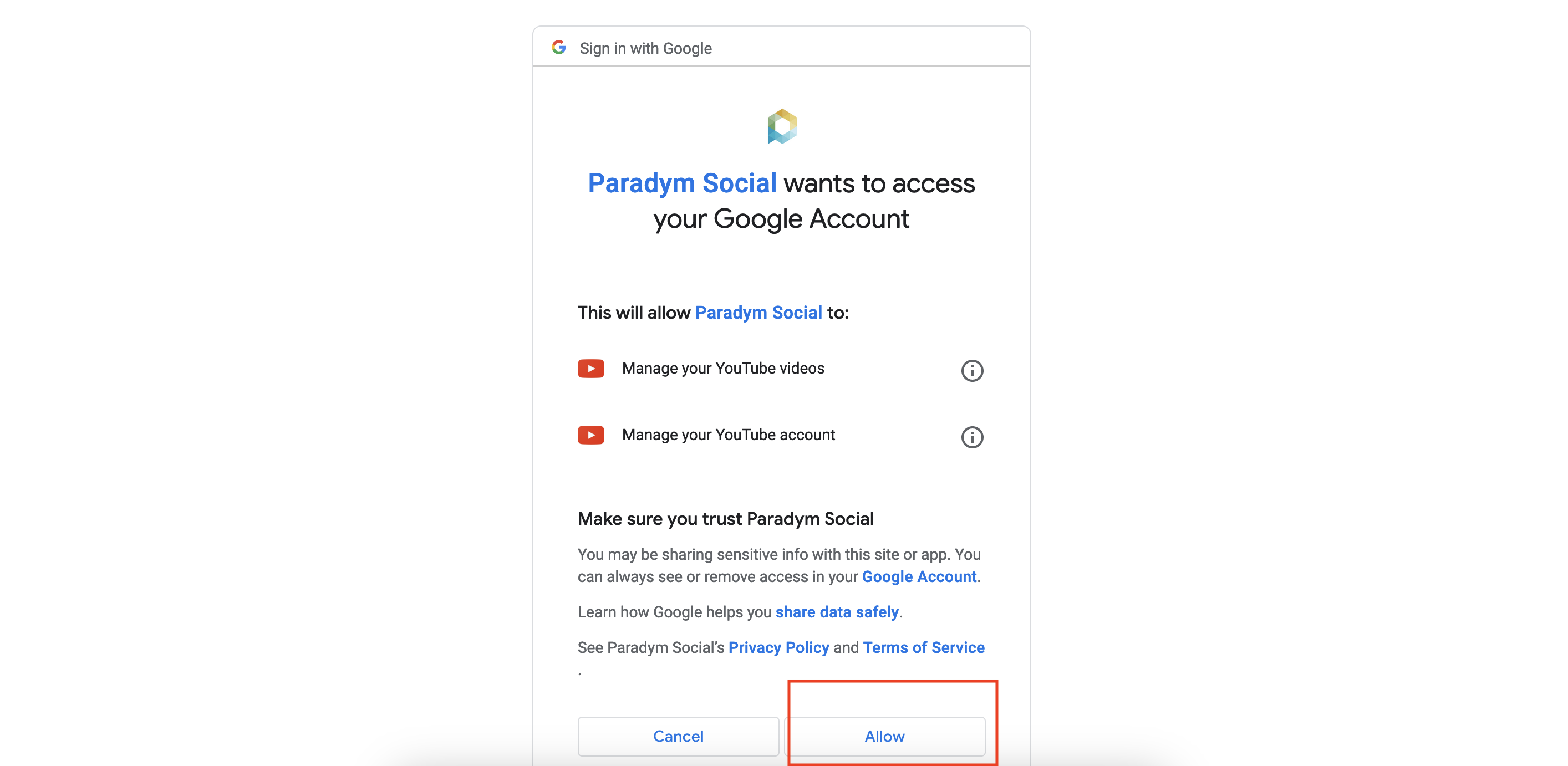Click the Manage your YouTube account text
This screenshot has height=766, width=1568.
click(x=728, y=435)
